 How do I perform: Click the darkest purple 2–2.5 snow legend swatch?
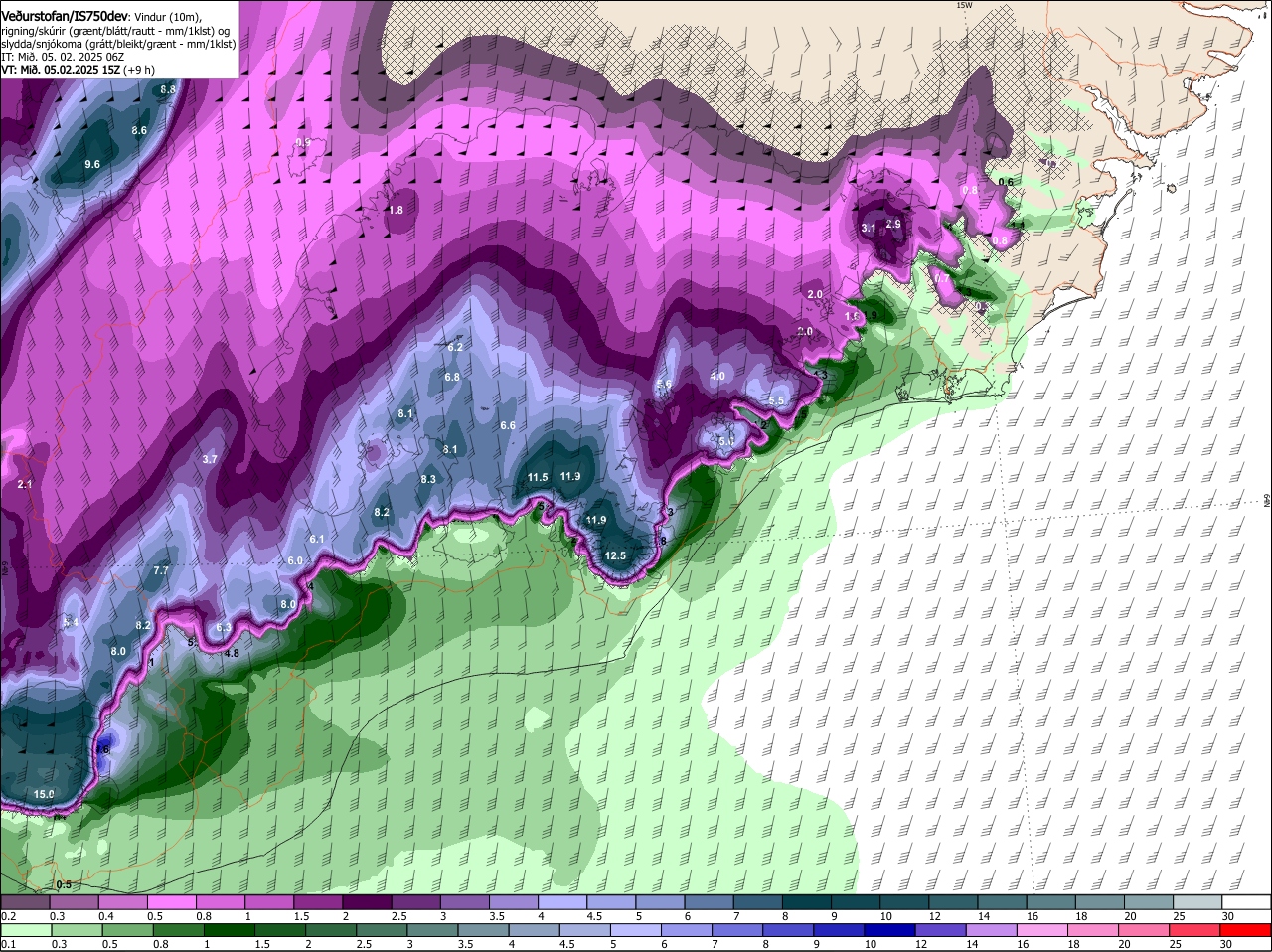click(x=367, y=901)
